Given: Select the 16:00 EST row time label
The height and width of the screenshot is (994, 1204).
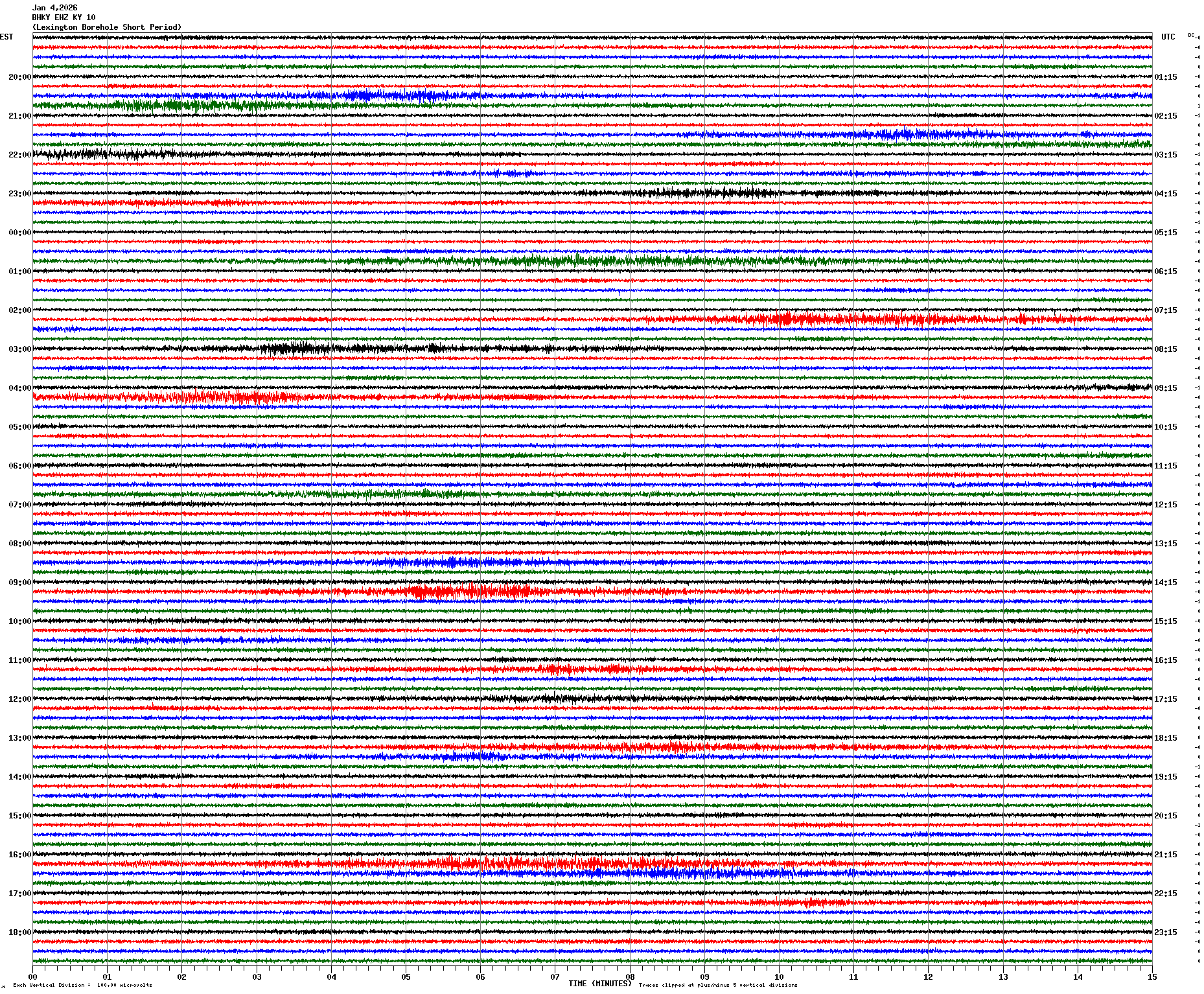Looking at the screenshot, I should pyautogui.click(x=19, y=855).
